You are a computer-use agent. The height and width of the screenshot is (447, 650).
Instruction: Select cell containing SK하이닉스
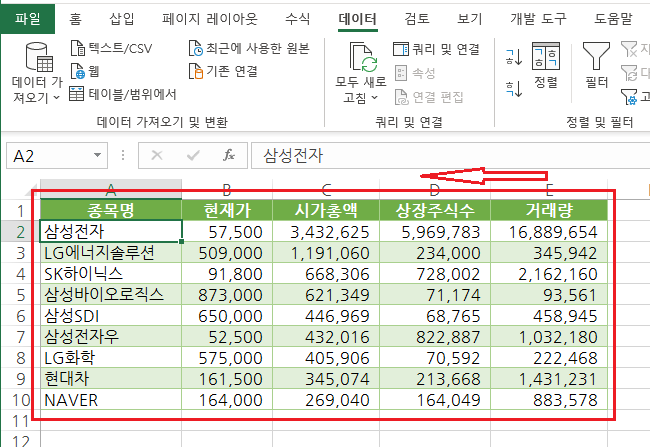[111, 274]
